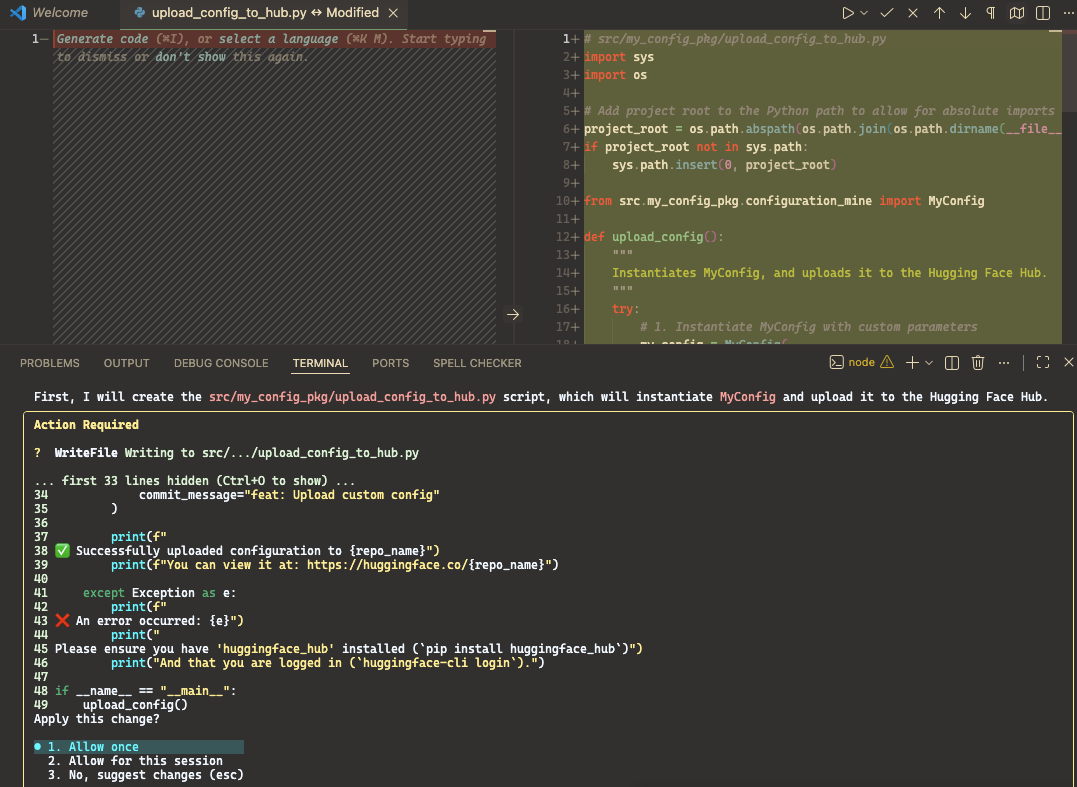
Task: Select the upload_config_to_hub.py Modified tab
Action: [x=265, y=13]
